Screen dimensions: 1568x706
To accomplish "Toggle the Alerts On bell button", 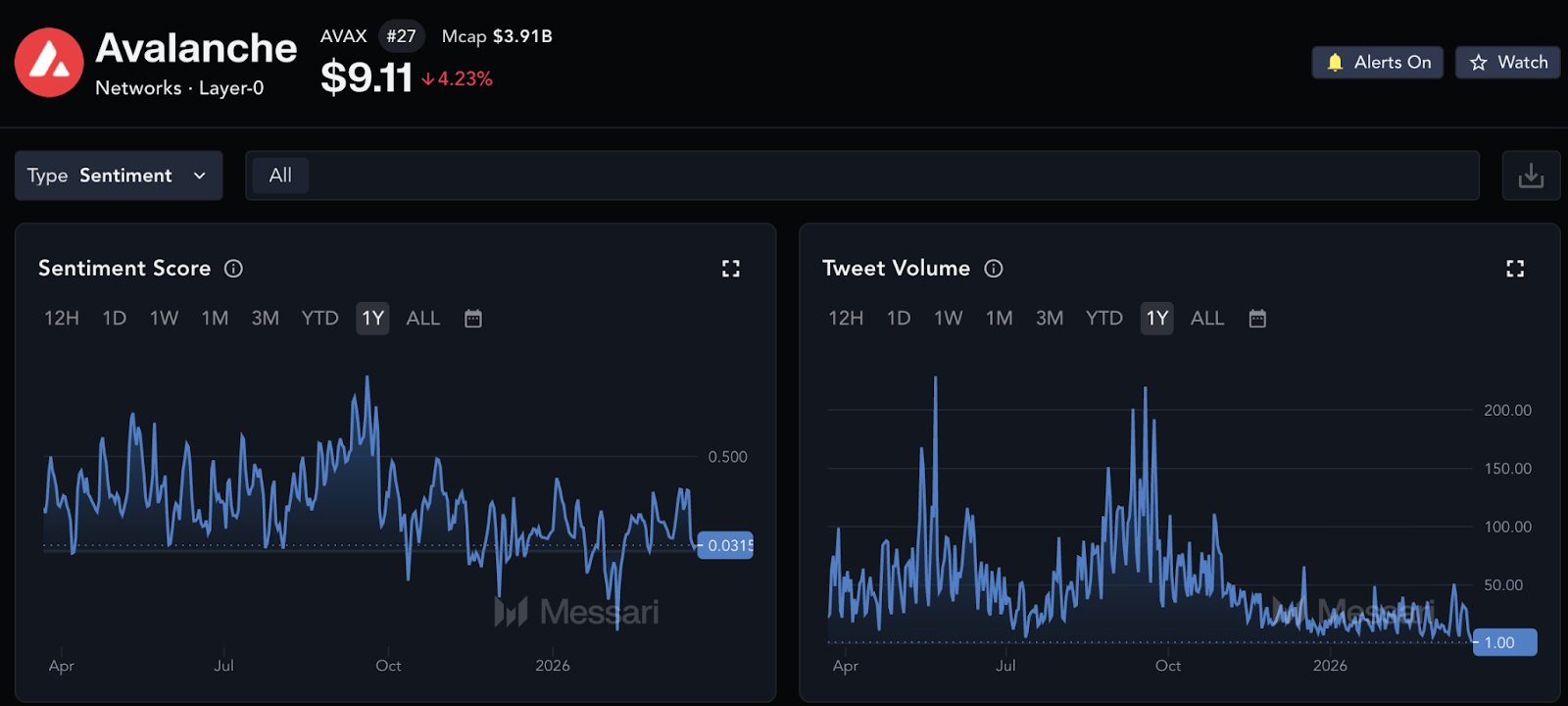I will pos(1377,63).
